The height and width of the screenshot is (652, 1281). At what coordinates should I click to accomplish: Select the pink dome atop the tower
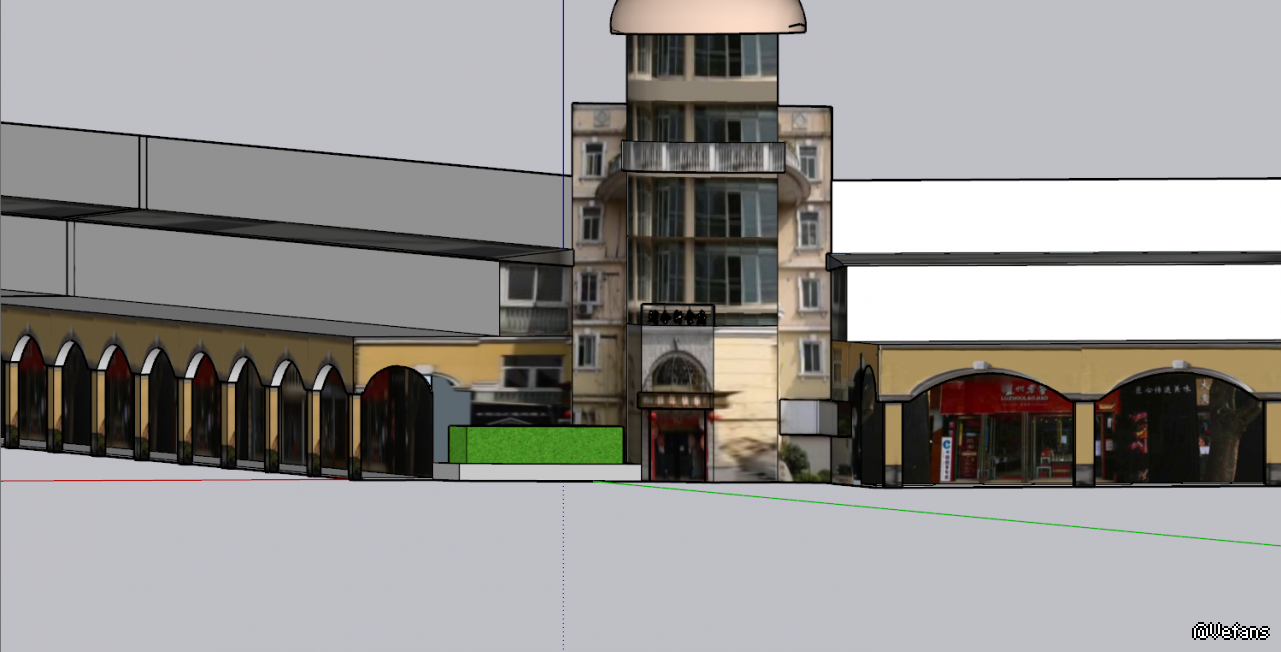708,17
